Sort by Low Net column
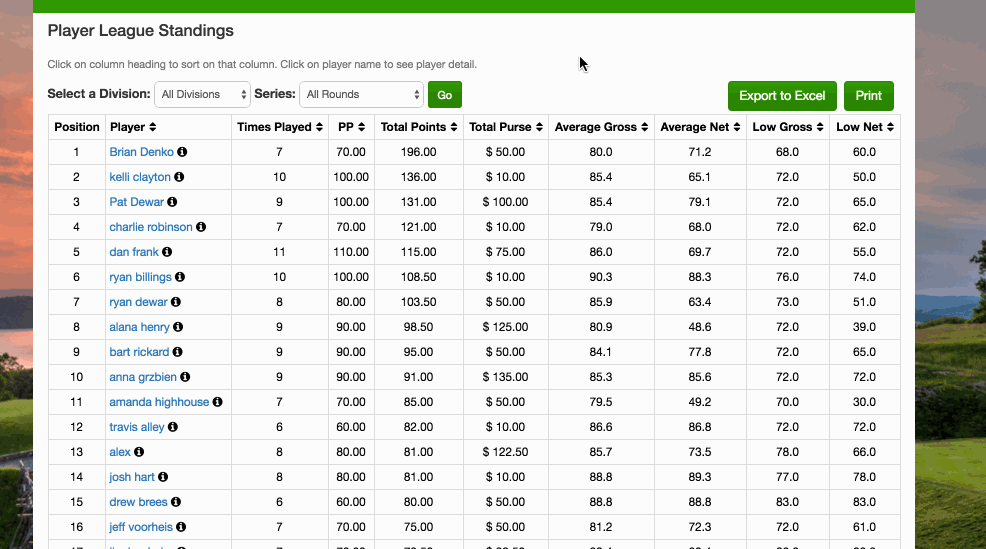 pos(865,127)
